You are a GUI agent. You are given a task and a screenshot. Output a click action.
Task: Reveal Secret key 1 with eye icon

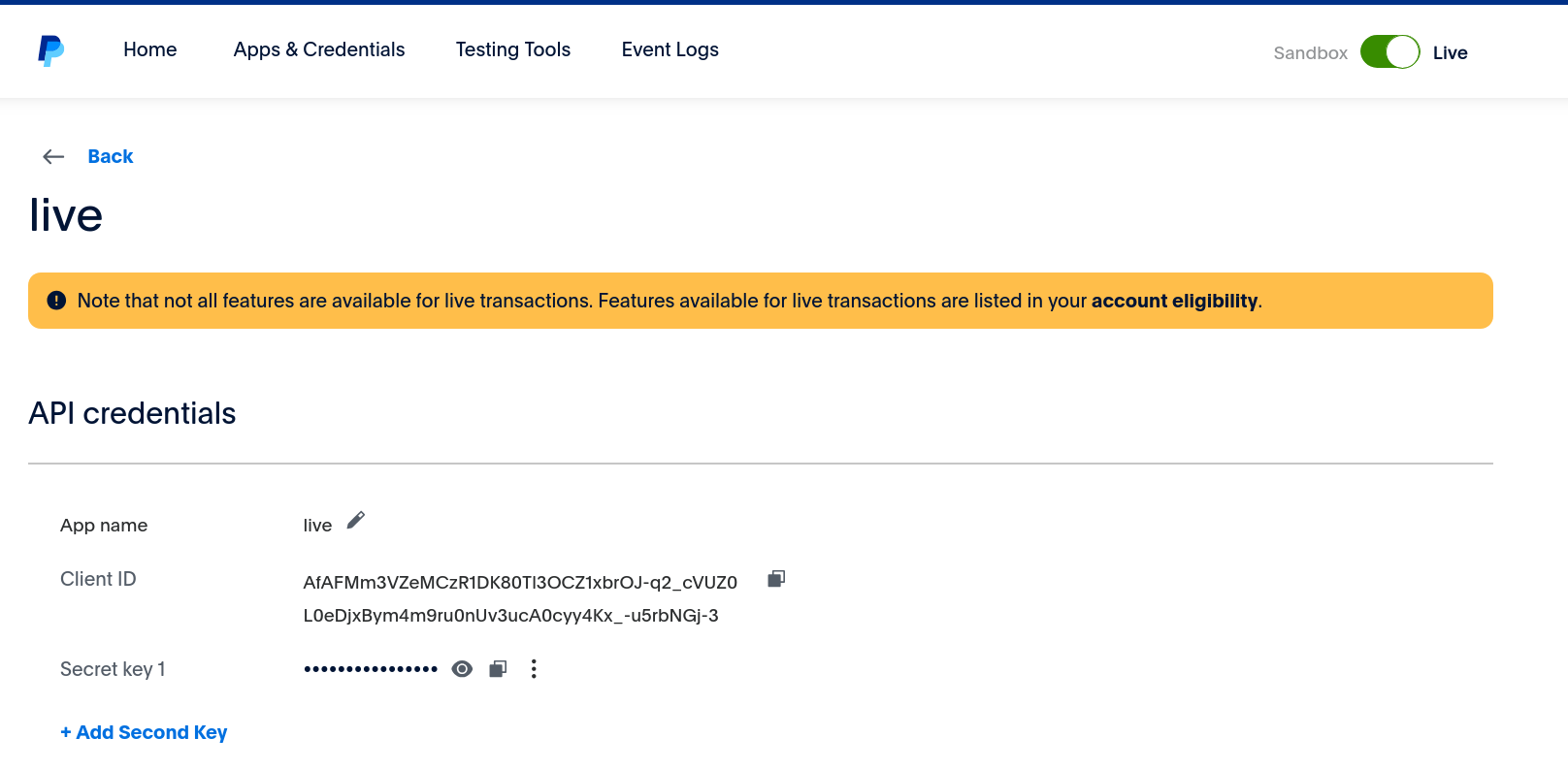pyautogui.click(x=462, y=669)
